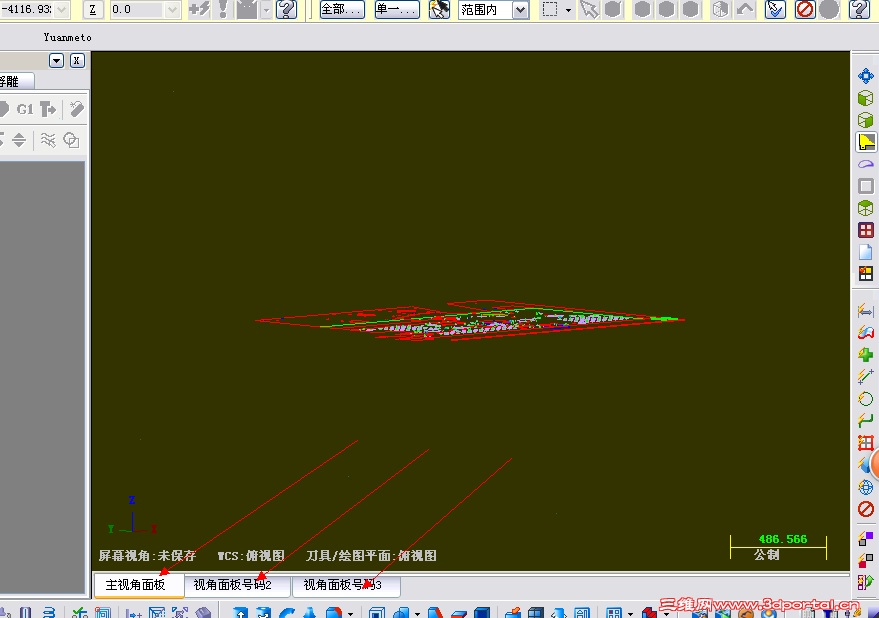Screen dimensions: 879x618
Task: Open the rectangle selection method dropdown arrow
Action: coord(568,10)
